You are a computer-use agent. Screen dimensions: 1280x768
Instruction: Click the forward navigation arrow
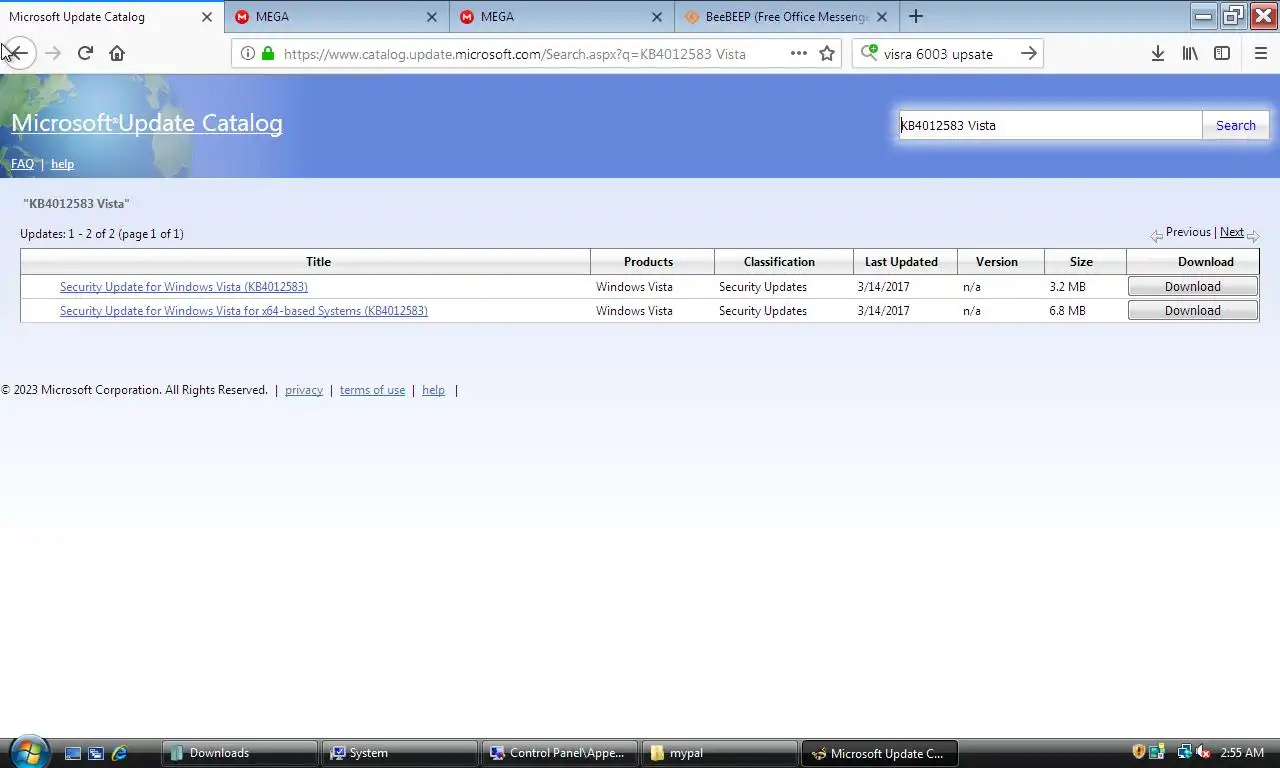point(53,53)
